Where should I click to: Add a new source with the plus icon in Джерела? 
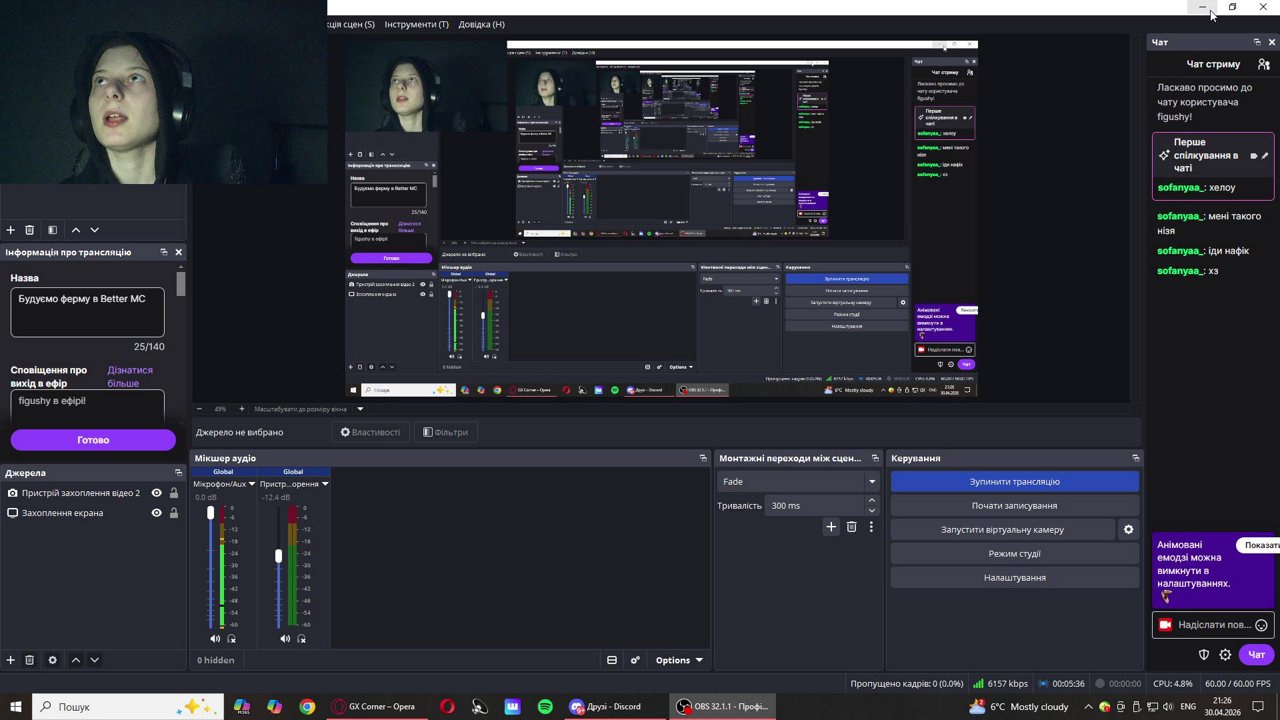[11, 660]
